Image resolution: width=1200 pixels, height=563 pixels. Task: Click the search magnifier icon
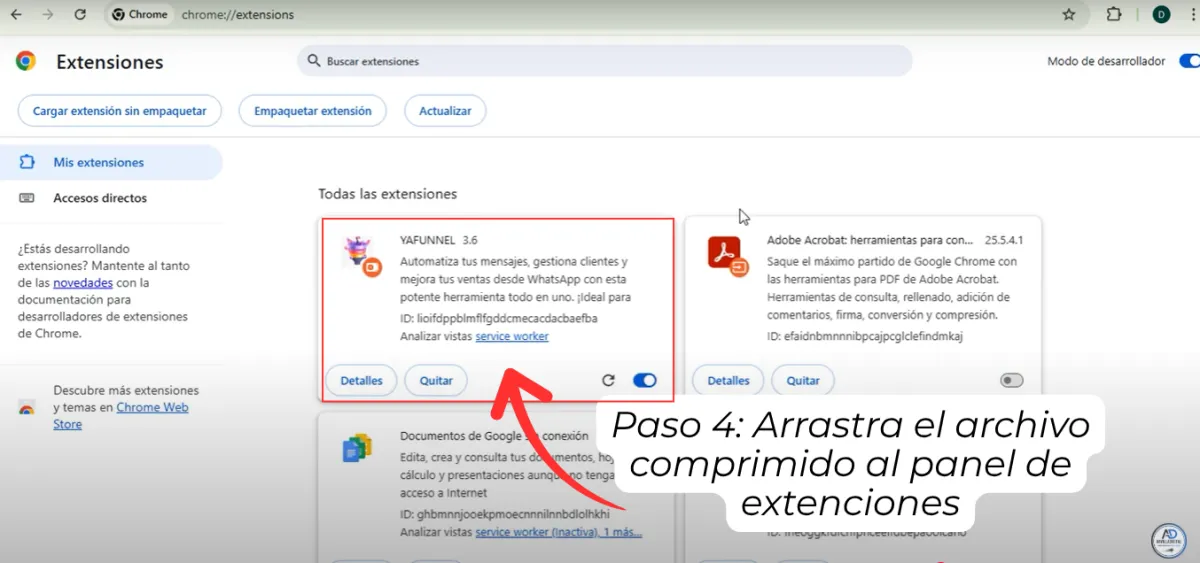point(314,61)
